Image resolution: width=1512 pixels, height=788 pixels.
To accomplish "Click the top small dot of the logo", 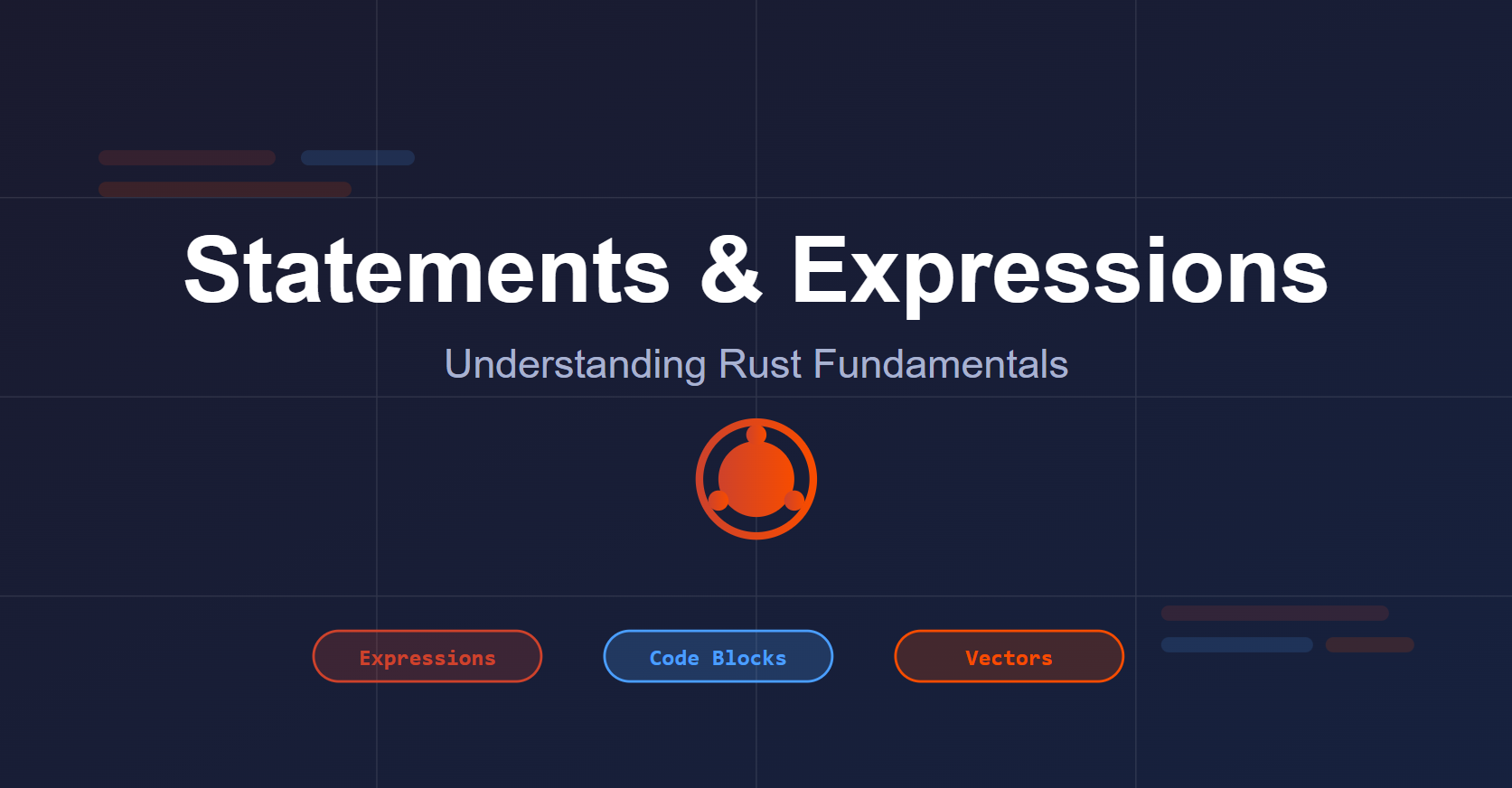I will click(x=756, y=435).
